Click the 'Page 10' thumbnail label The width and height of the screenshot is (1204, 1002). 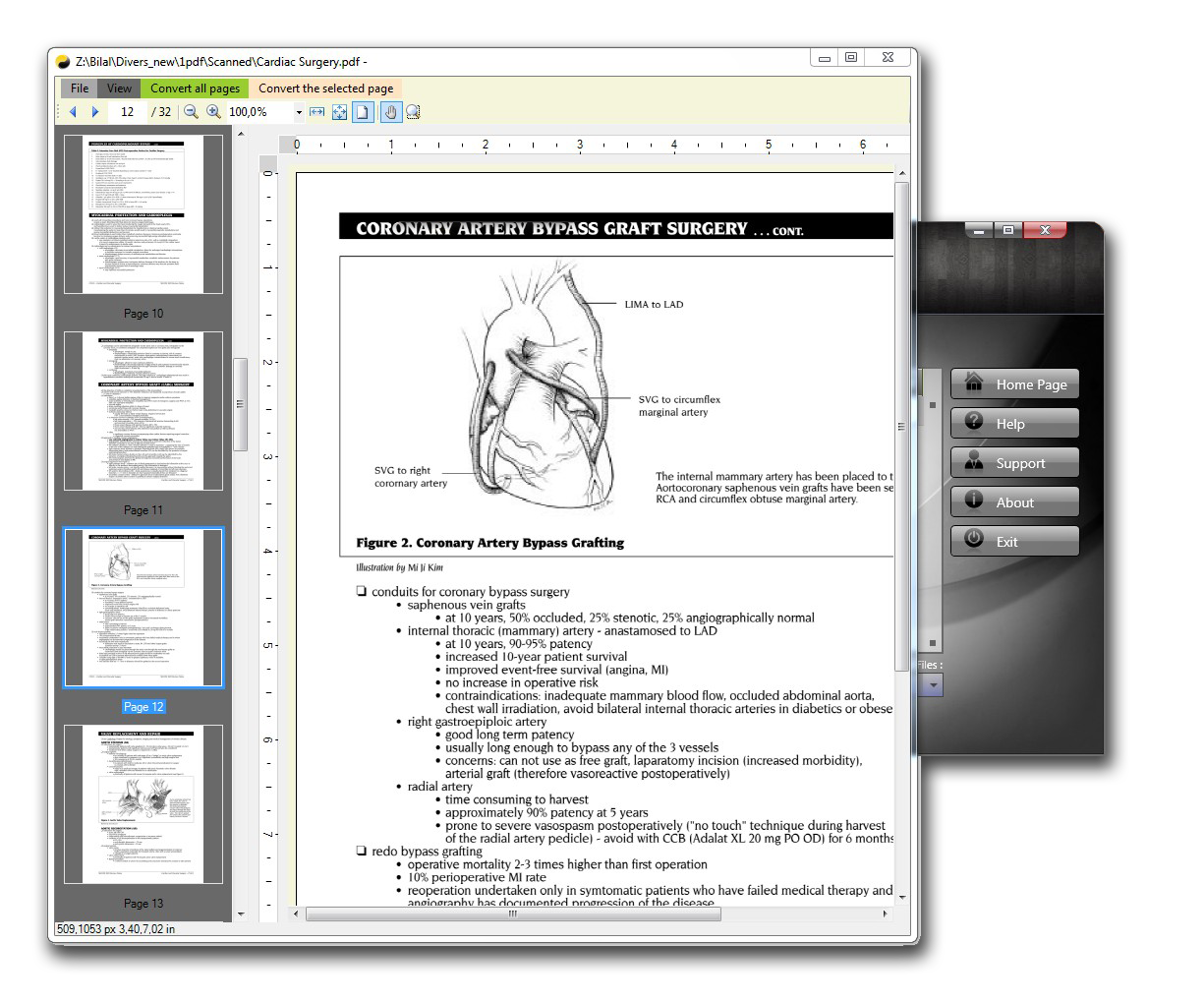[x=143, y=314]
